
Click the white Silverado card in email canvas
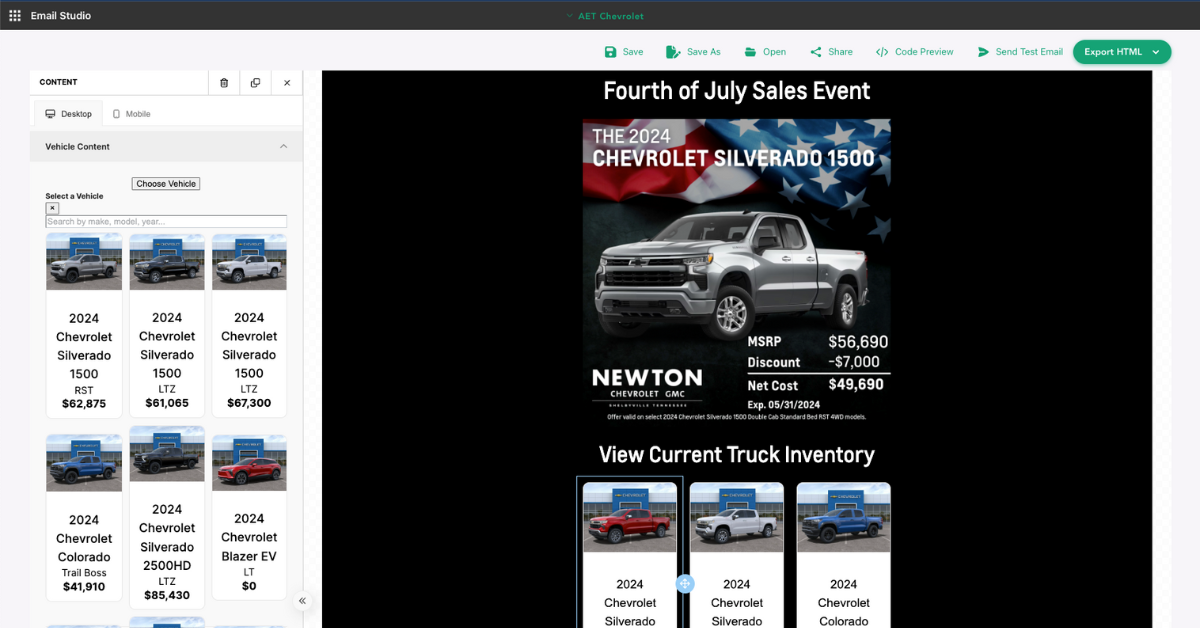tap(737, 555)
